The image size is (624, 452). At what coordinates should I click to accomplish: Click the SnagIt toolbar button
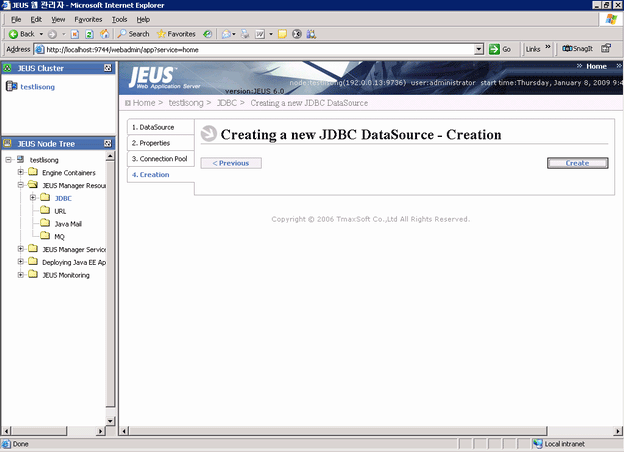(x=577, y=49)
